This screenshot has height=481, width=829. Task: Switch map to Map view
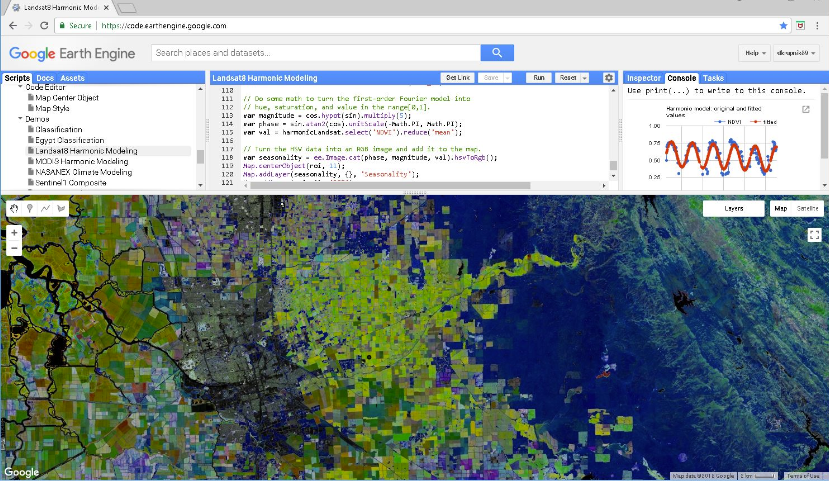781,208
